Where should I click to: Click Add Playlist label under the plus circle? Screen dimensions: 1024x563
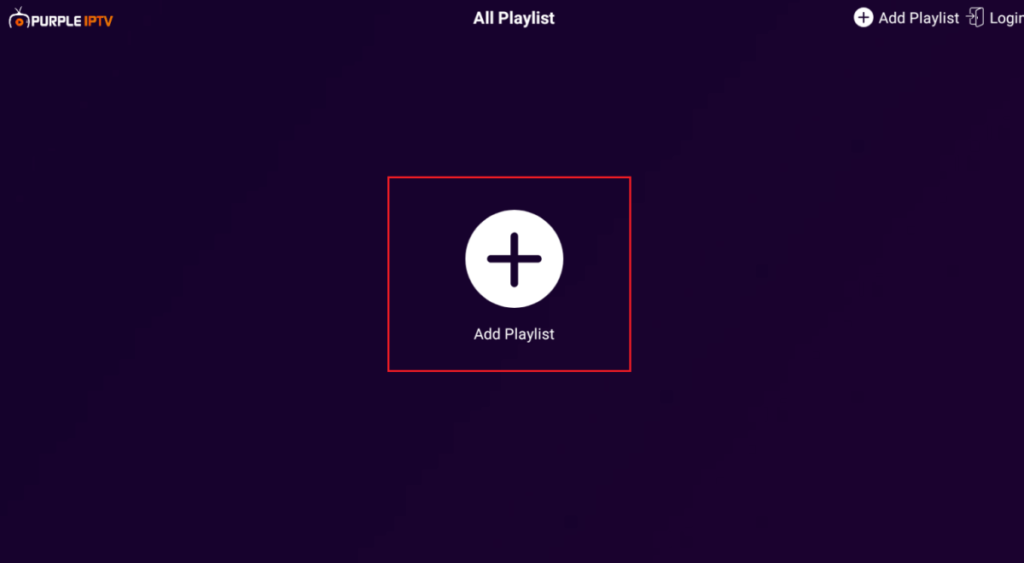coord(514,334)
